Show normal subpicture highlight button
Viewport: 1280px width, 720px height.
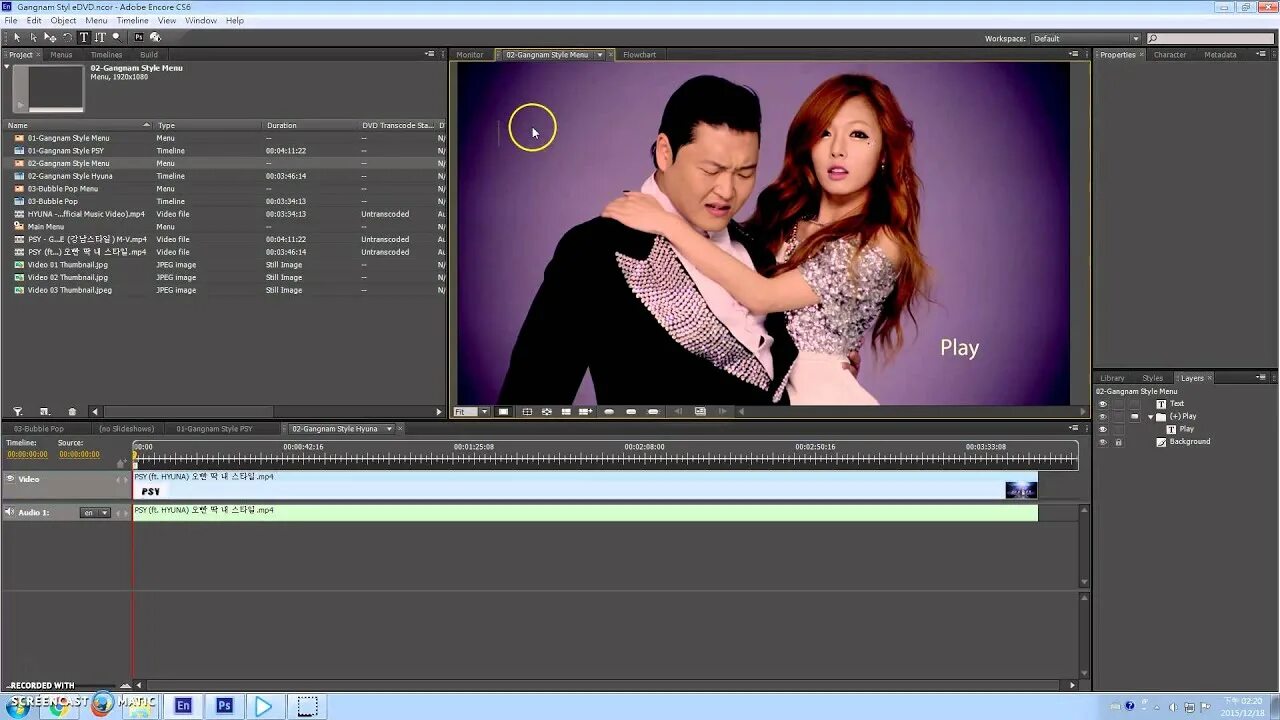coord(609,412)
